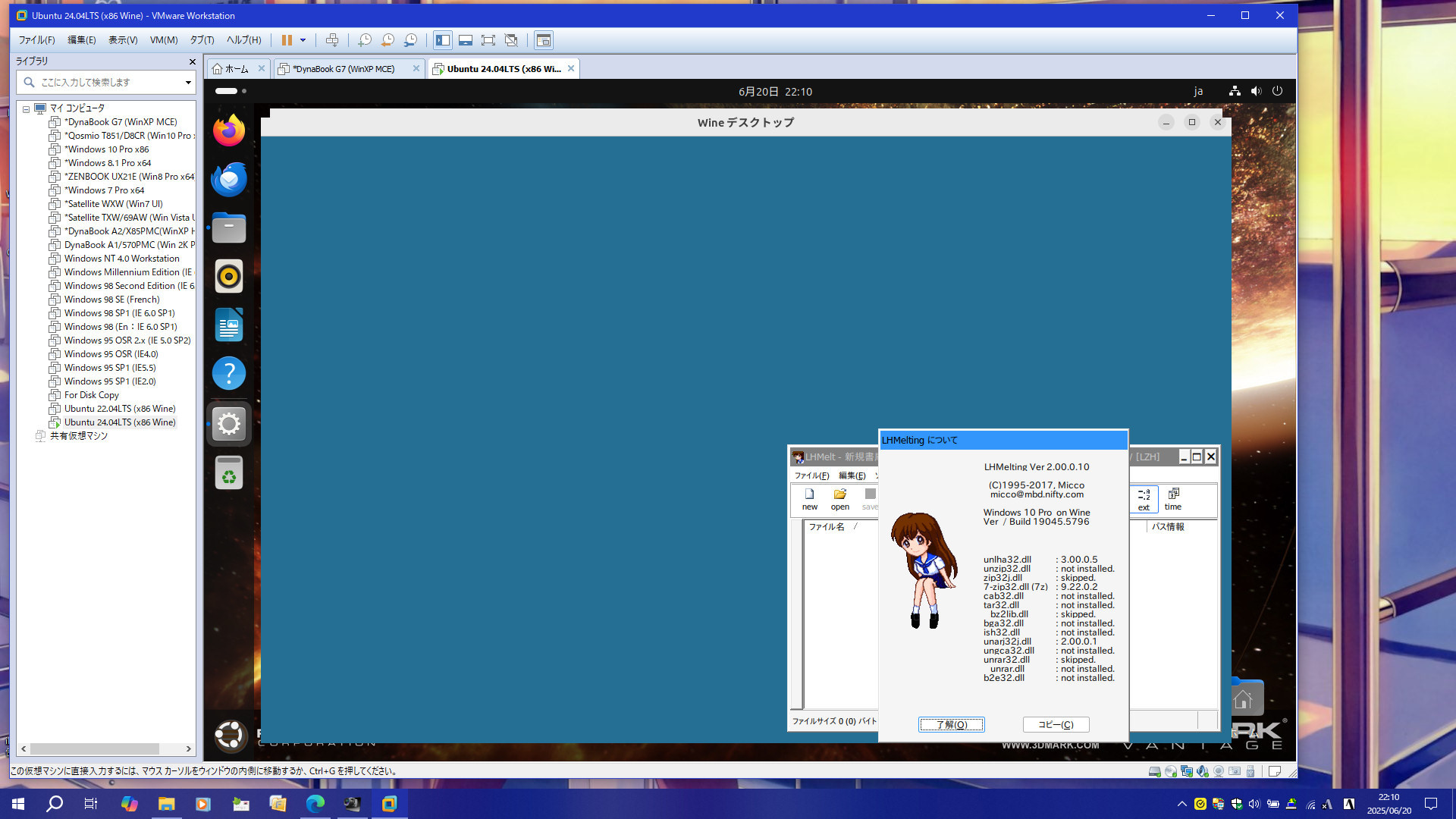Click the Unity mode toolbar icon

(x=511, y=40)
